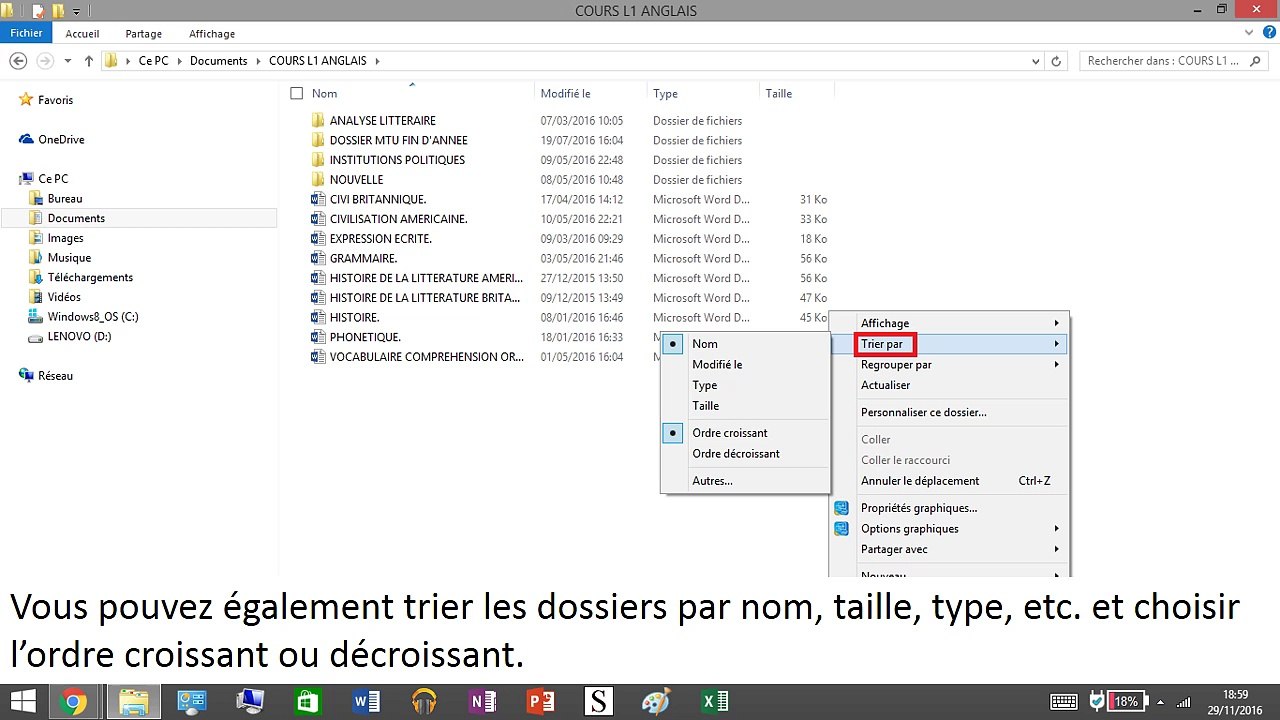
Task: Click the Propriétés graphiques icon
Action: pyautogui.click(x=842, y=508)
